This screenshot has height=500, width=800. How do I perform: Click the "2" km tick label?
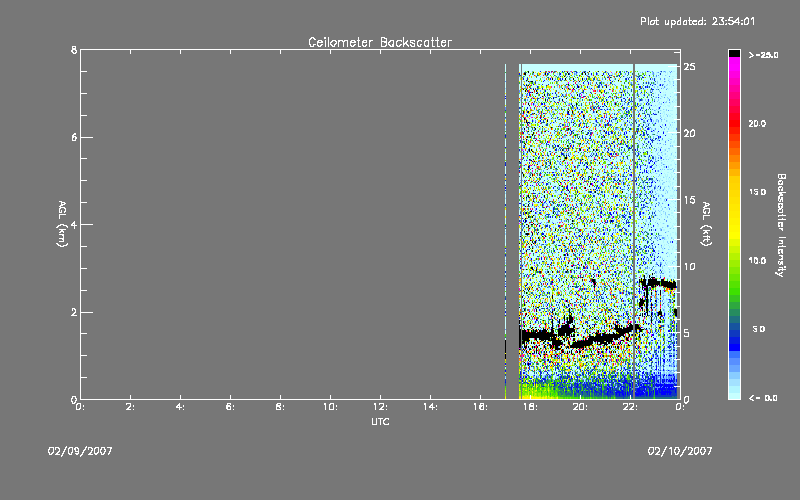click(x=74, y=312)
